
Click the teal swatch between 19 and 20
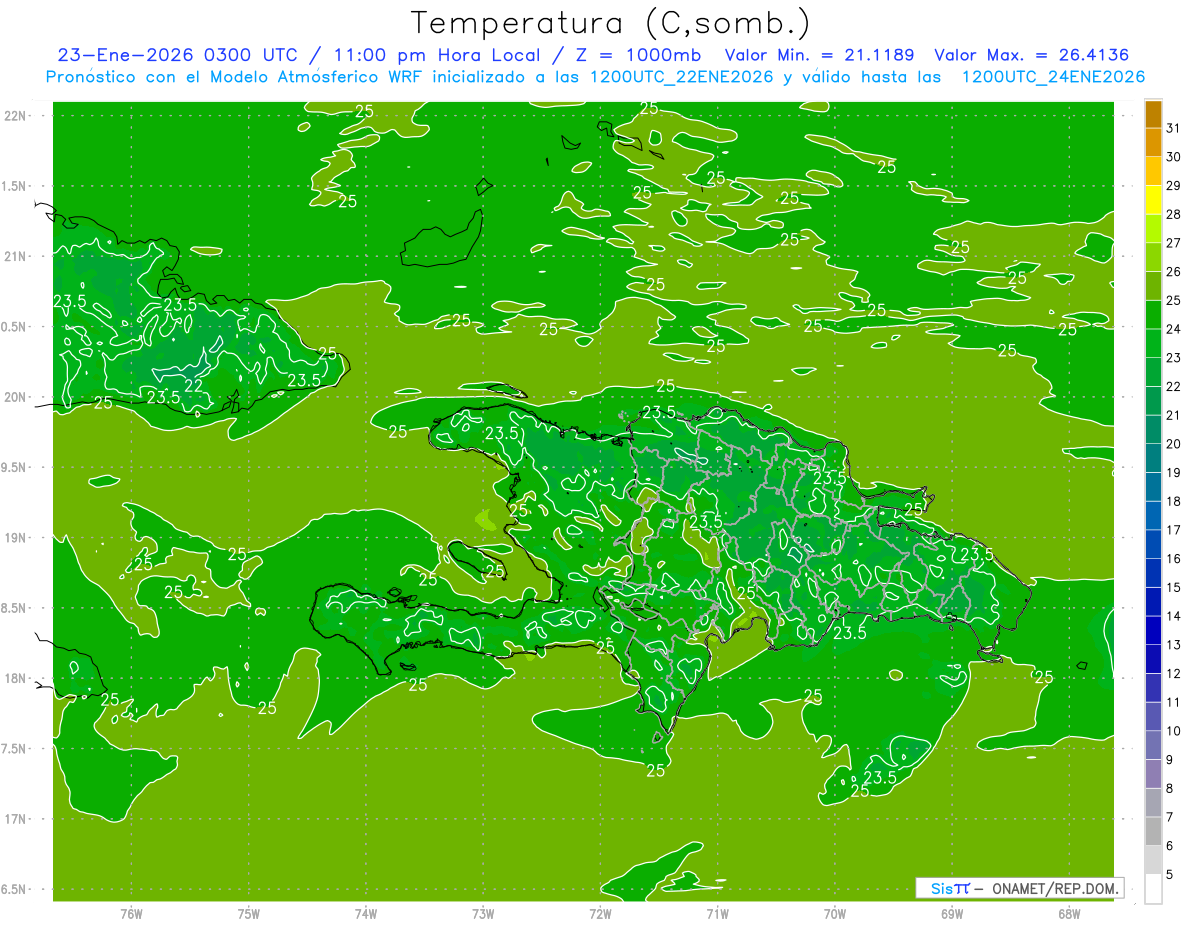(x=1153, y=458)
